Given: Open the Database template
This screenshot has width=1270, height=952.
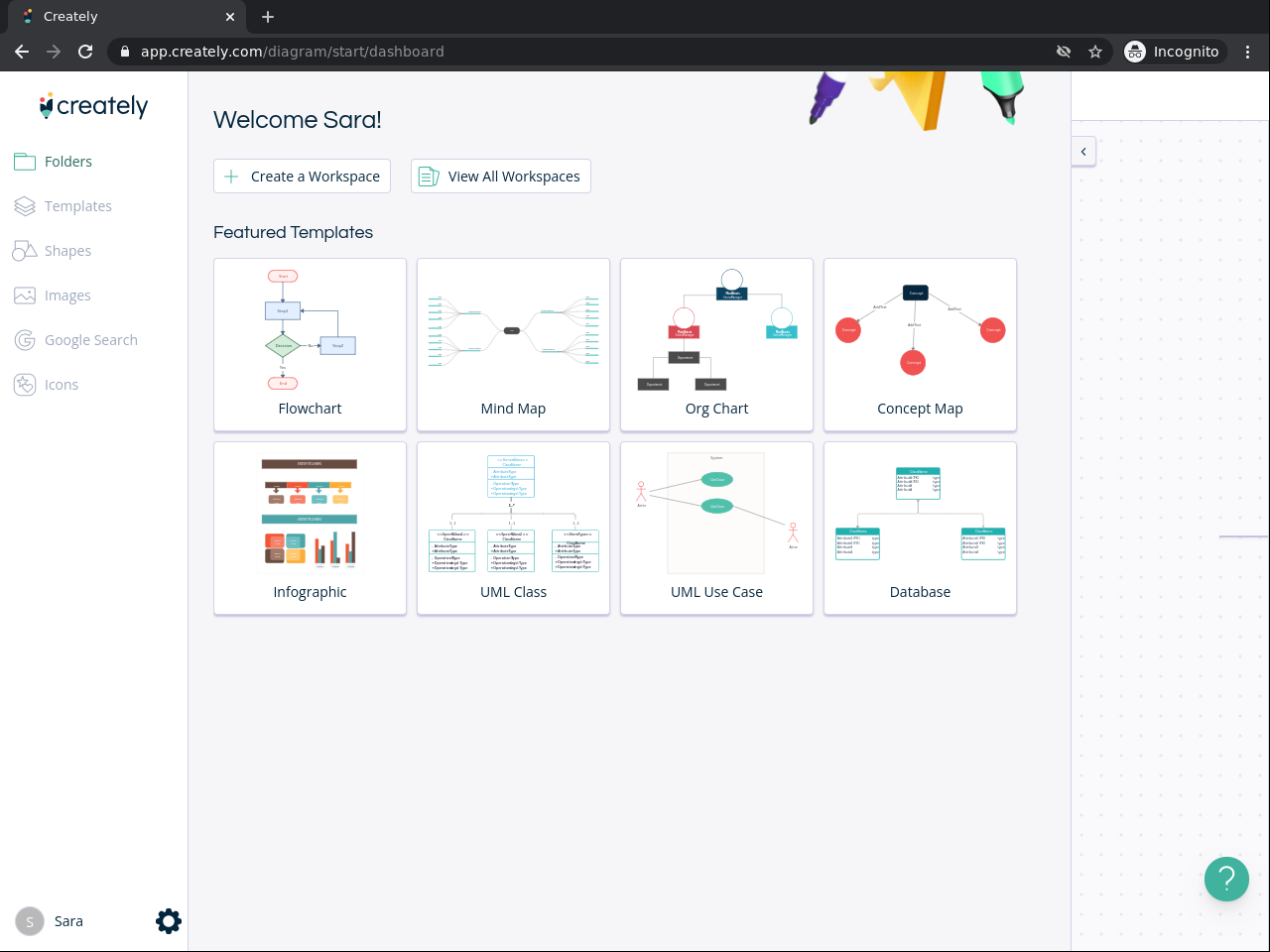Looking at the screenshot, I should [x=920, y=529].
